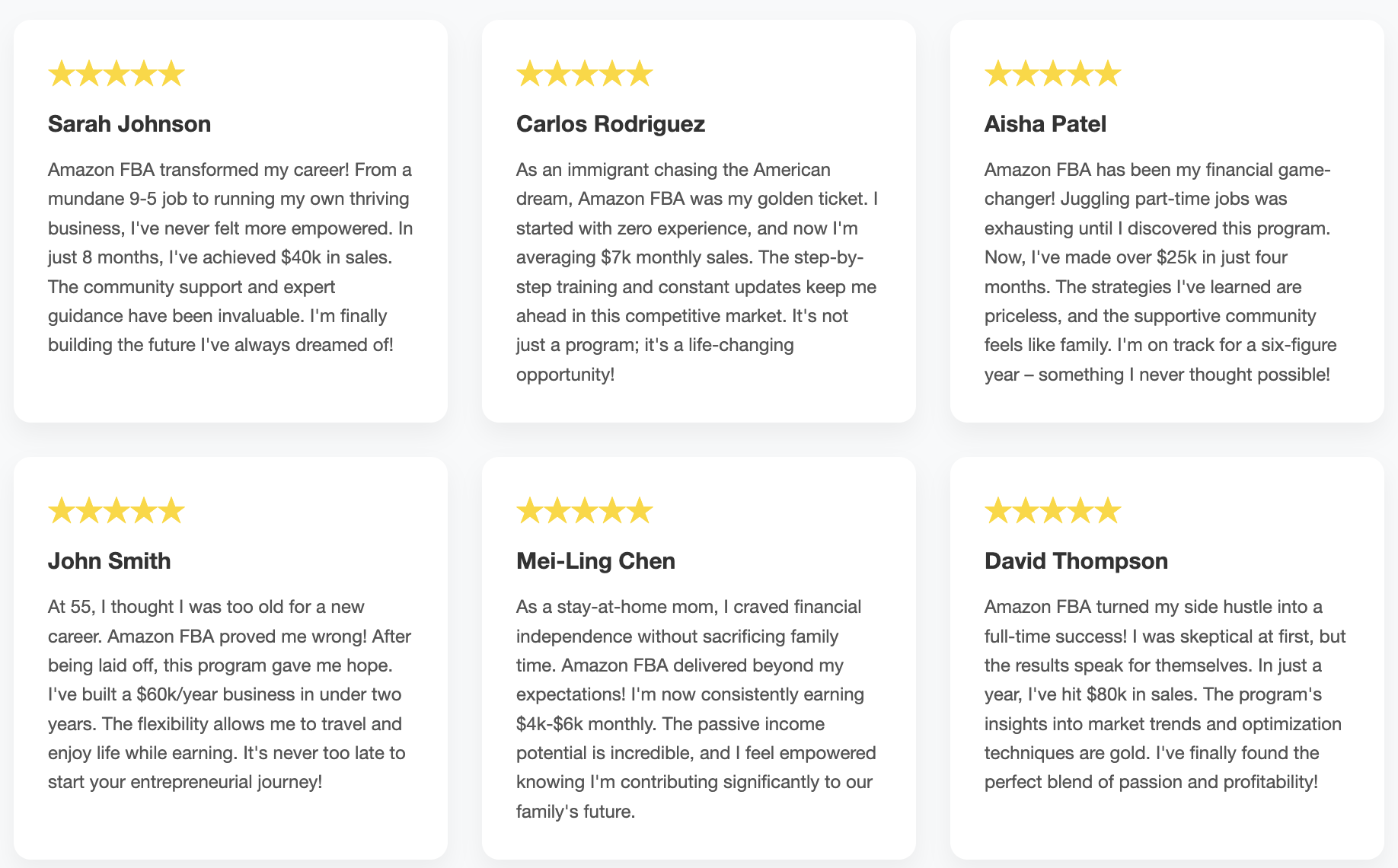Click the first star in Aisha Patel's rating
This screenshot has height=868, width=1398.
coord(998,74)
